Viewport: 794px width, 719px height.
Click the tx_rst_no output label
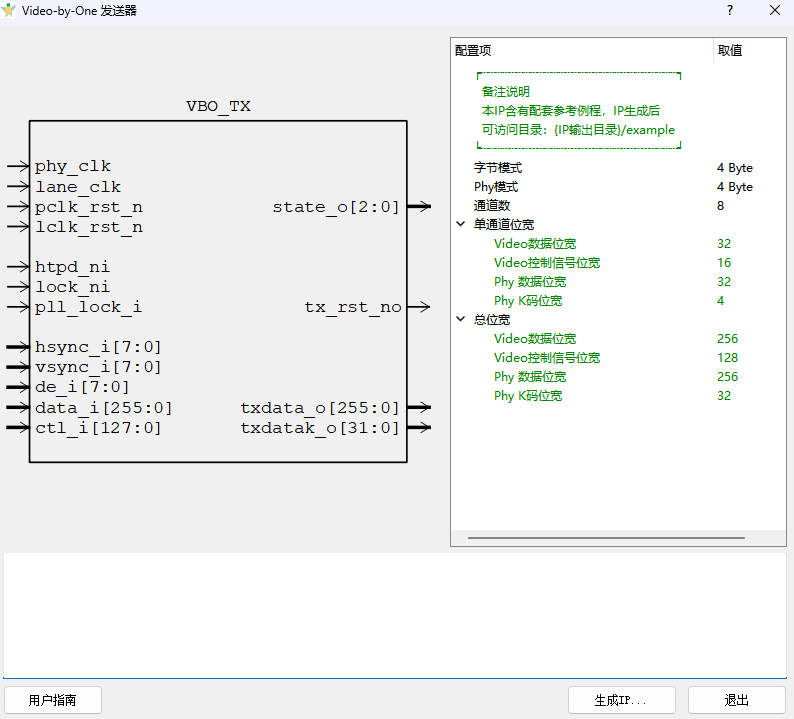(353, 307)
